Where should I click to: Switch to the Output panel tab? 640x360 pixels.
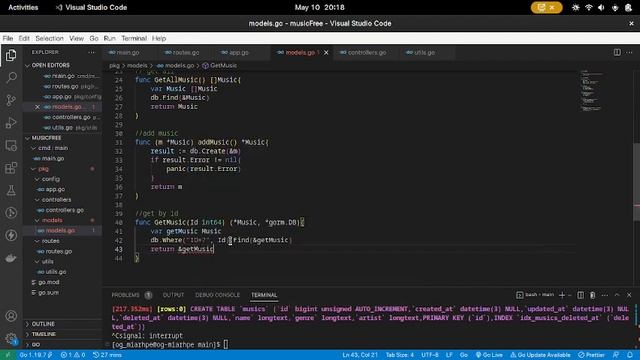pos(173,295)
